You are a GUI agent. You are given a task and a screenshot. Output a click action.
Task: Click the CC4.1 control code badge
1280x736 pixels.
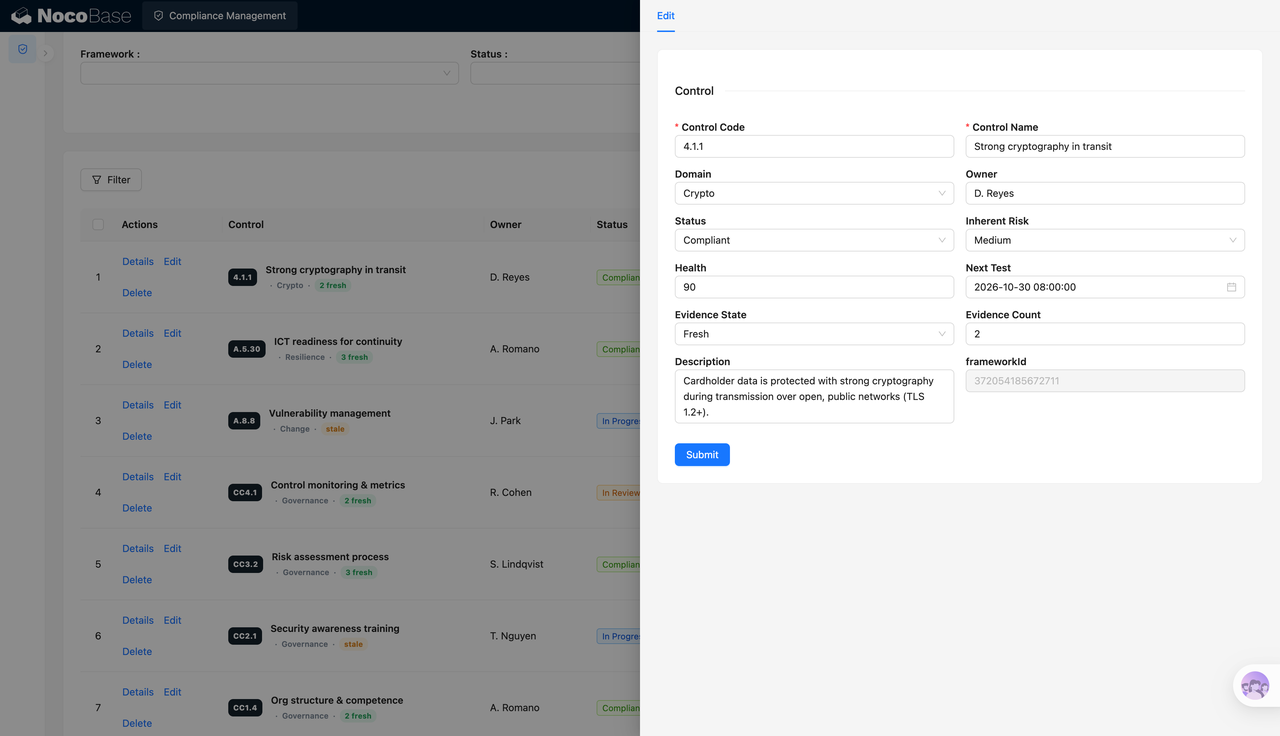tap(245, 493)
